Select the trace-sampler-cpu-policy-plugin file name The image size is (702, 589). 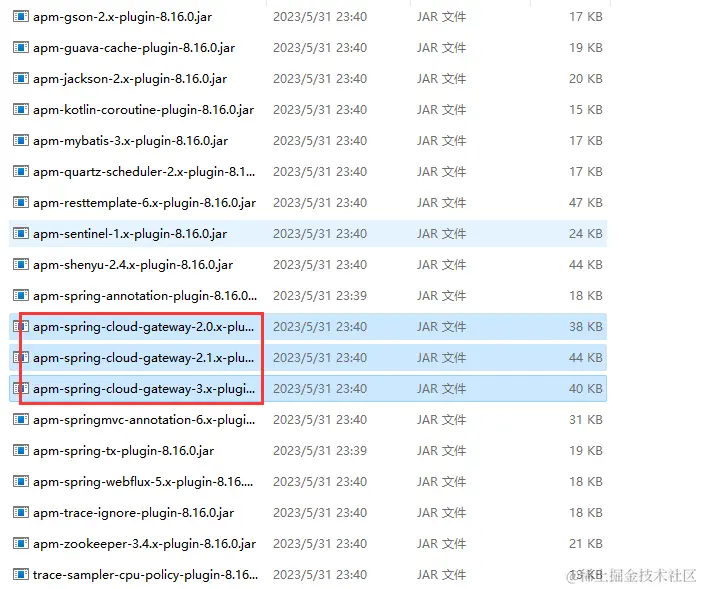click(x=146, y=575)
